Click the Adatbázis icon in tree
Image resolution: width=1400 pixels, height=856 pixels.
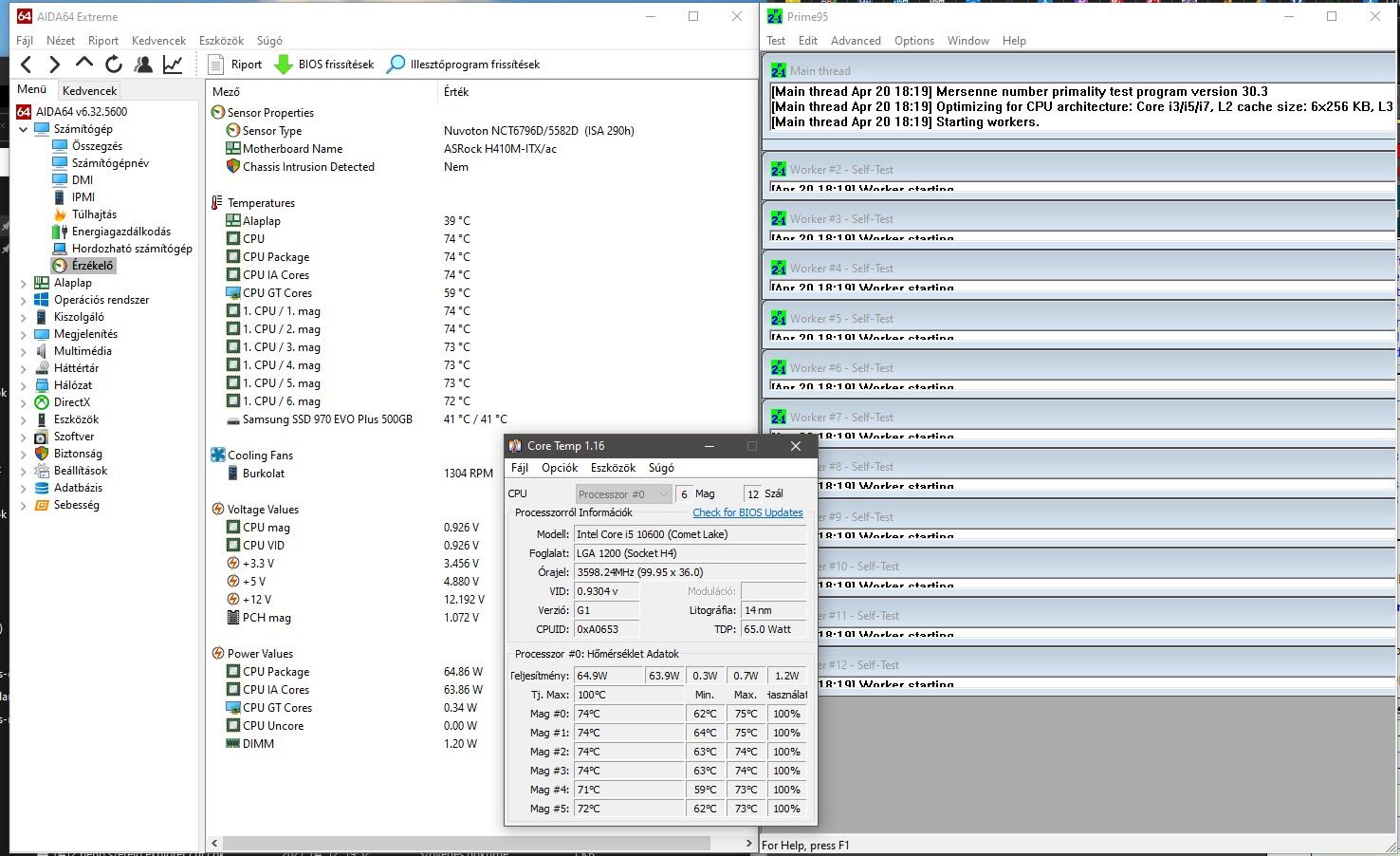click(41, 488)
